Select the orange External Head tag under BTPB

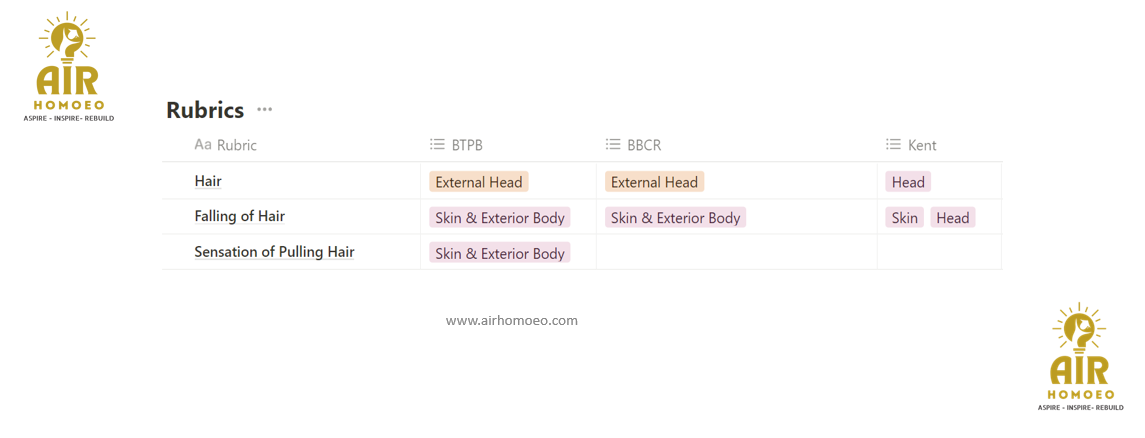(x=479, y=182)
